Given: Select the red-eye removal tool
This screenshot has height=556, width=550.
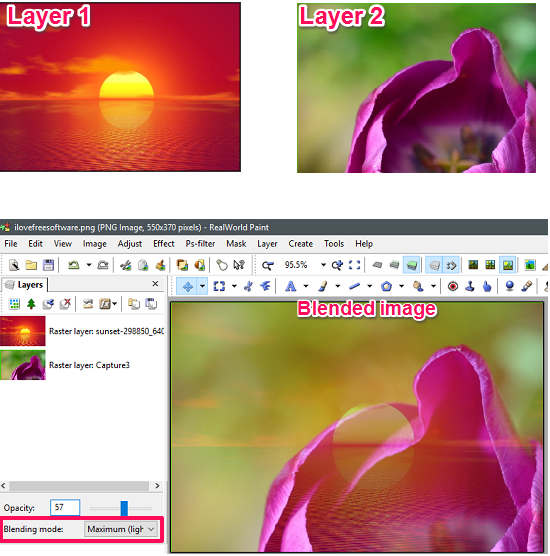Looking at the screenshot, I should pos(452,286).
